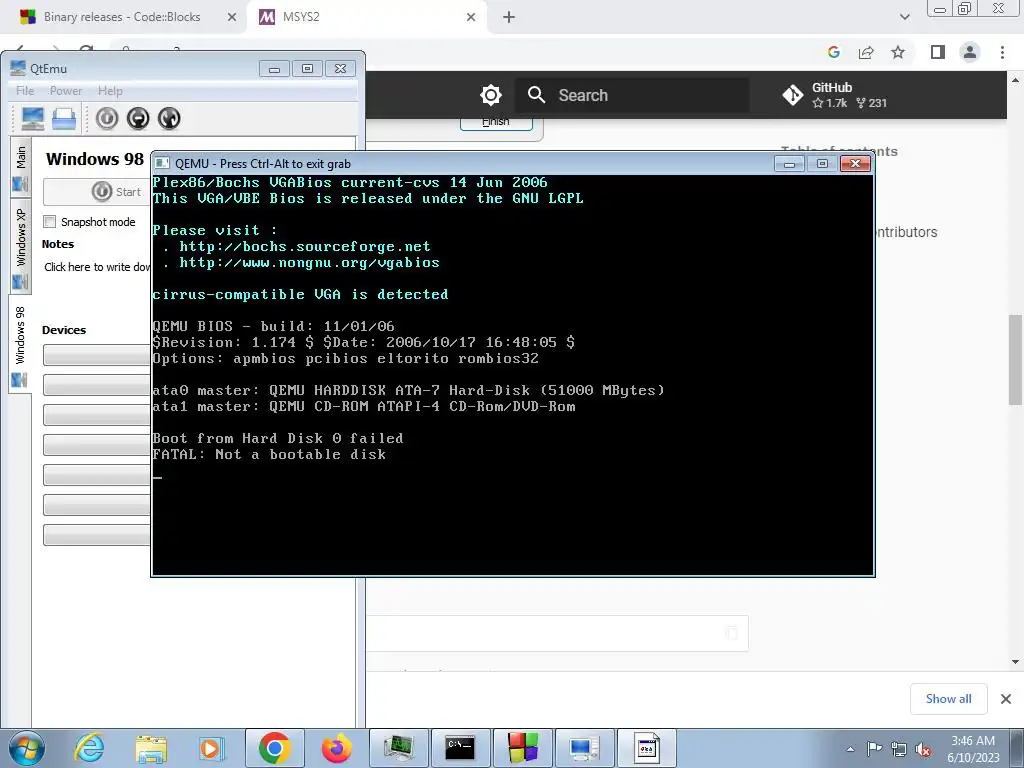Click the last device bar under Devices

point(97,535)
